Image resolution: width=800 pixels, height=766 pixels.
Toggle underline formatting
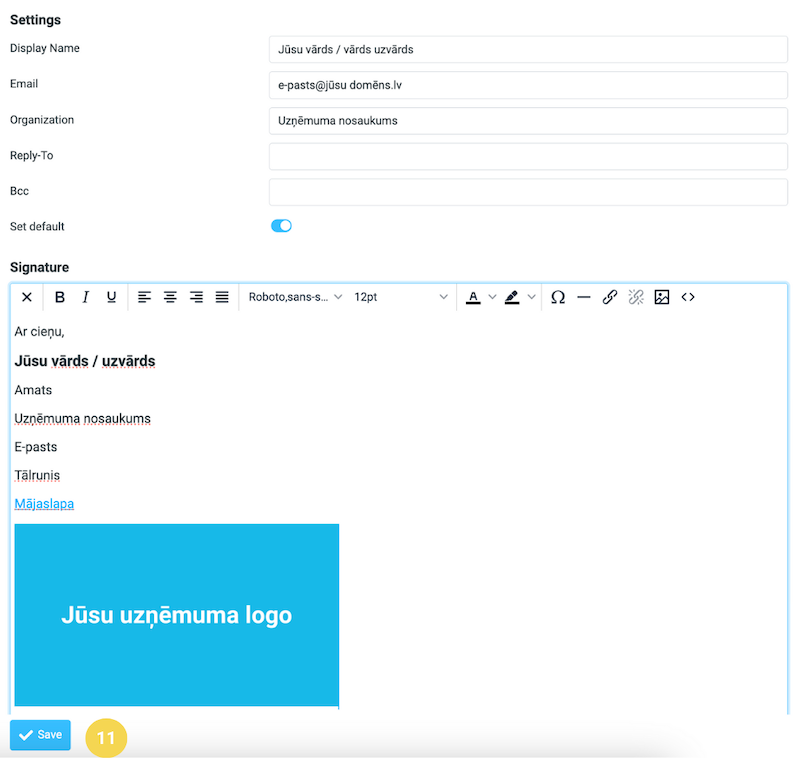(111, 297)
